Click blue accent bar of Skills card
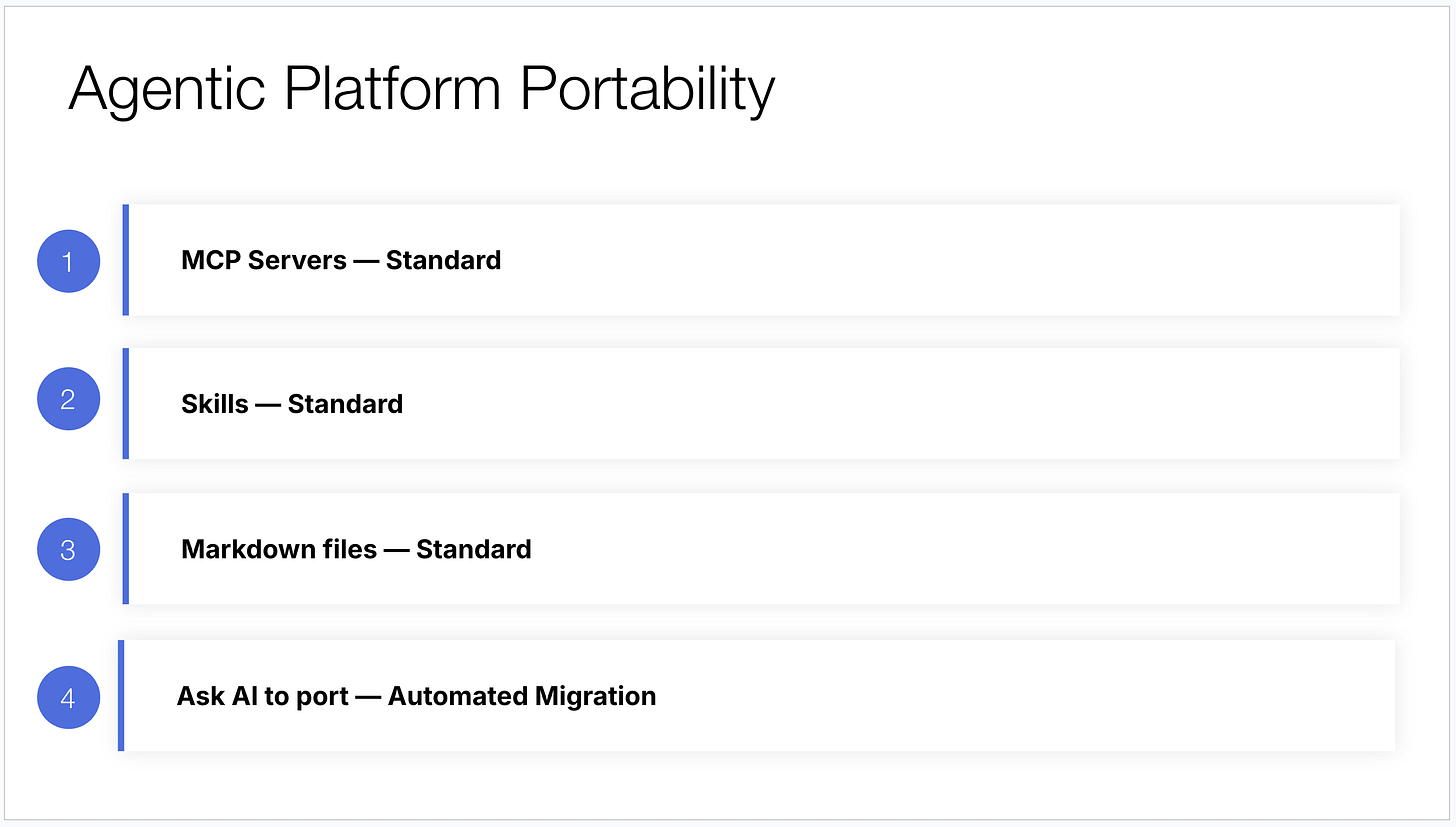 (126, 404)
